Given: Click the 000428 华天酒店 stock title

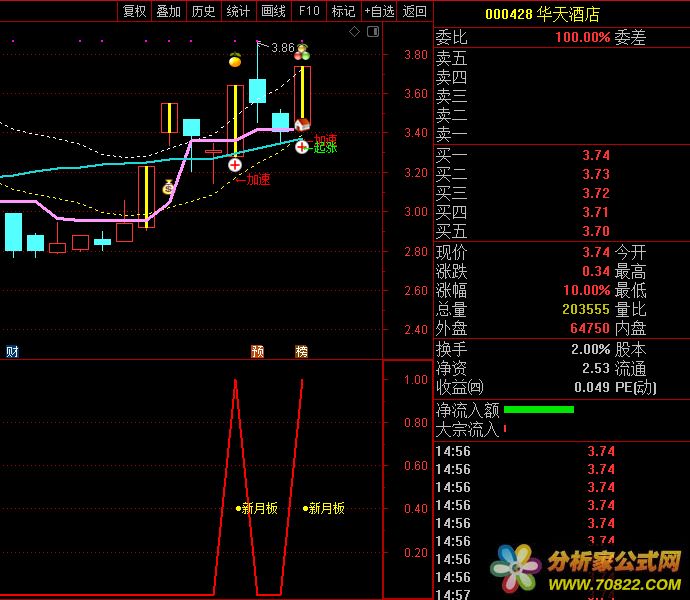Looking at the screenshot, I should click(542, 14).
